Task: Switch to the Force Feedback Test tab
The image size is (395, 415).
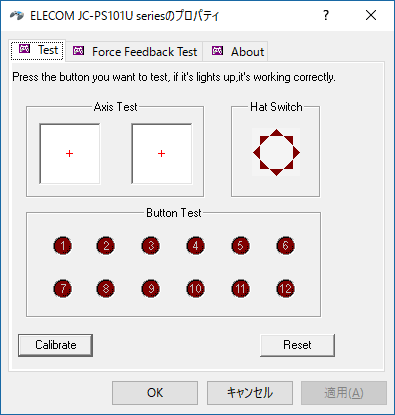Action: (x=134, y=52)
